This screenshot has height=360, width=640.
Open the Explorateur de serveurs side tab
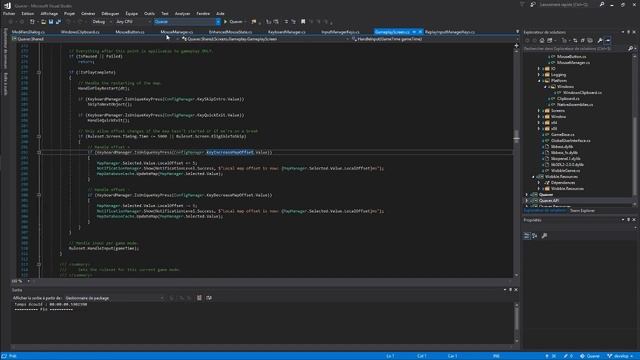5,48
